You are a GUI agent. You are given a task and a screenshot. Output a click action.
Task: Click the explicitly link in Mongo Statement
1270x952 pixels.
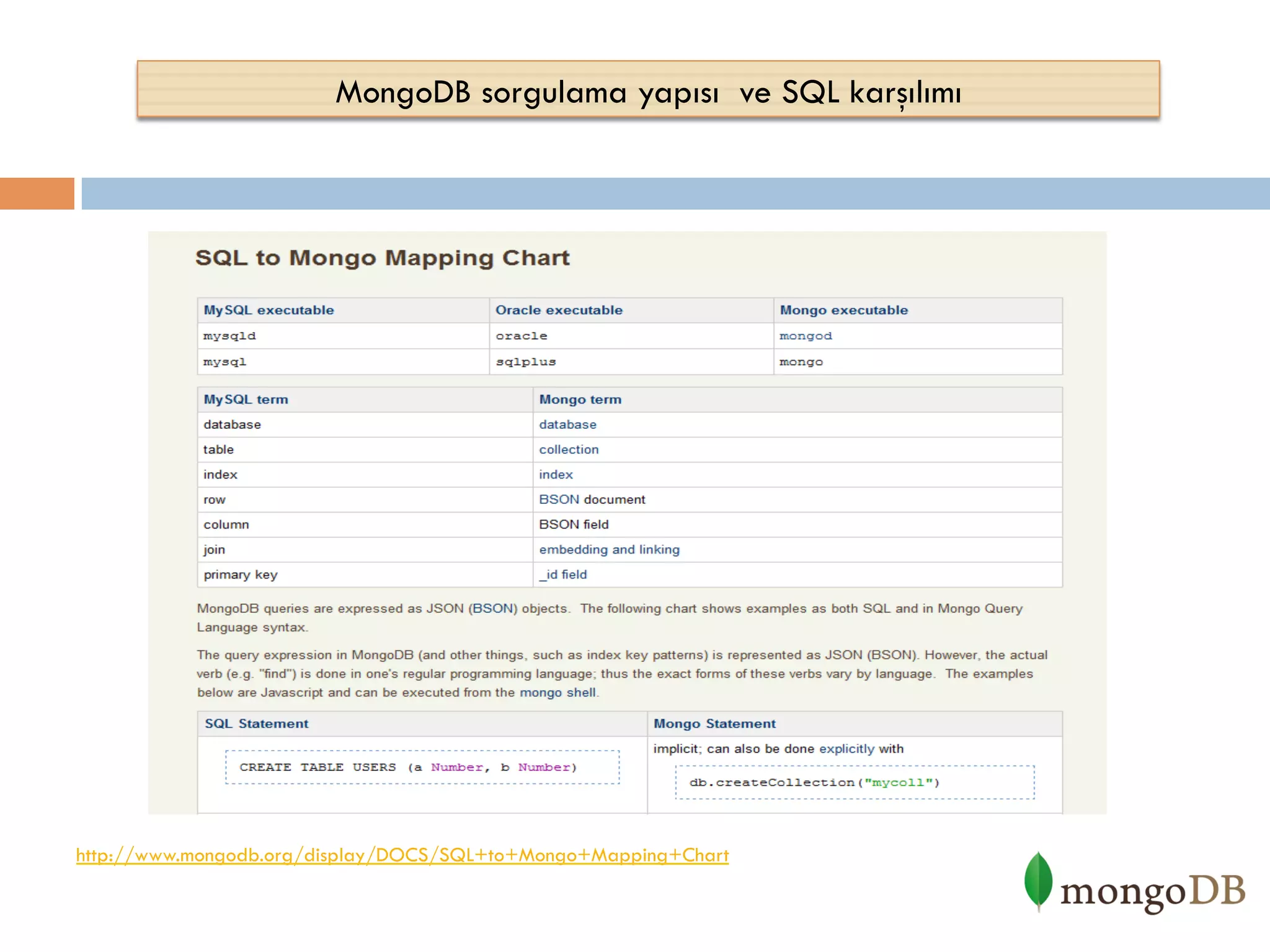(846, 749)
